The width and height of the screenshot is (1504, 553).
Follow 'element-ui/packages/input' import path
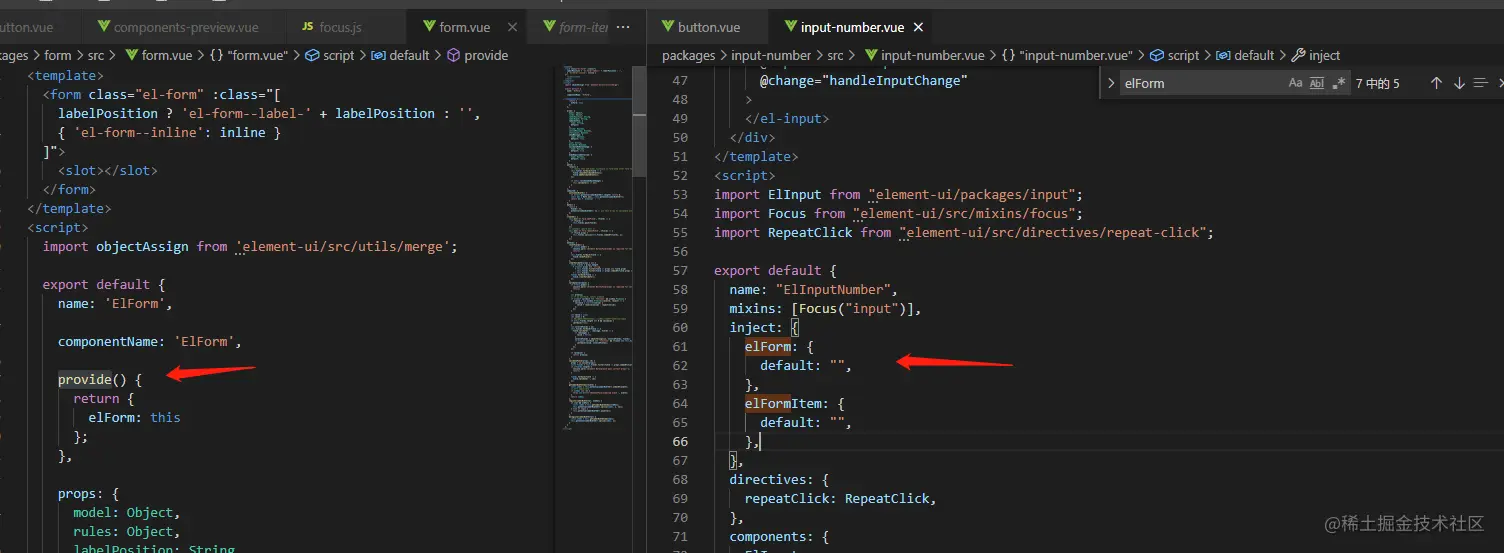coord(971,194)
